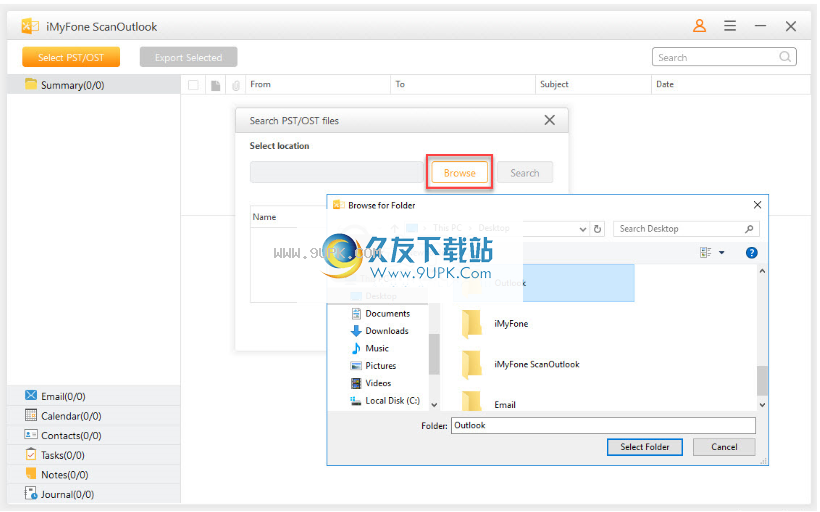
Task: Open the Tasks(0/0) category
Action: pyautogui.click(x=94, y=455)
